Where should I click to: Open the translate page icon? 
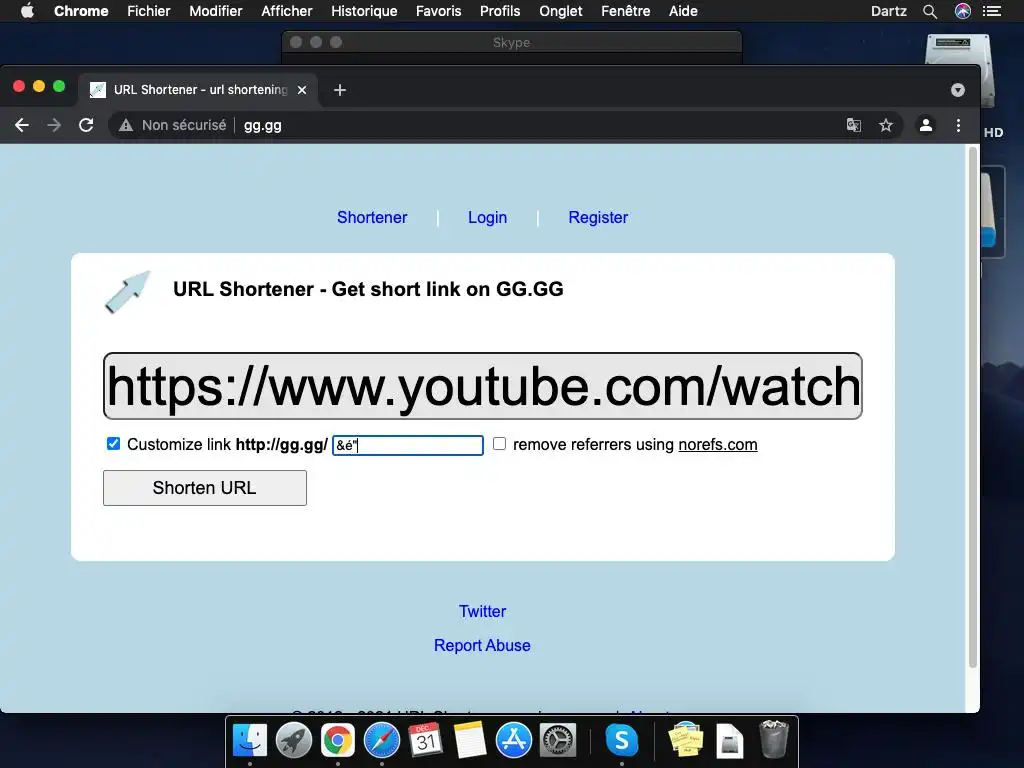[x=854, y=125]
